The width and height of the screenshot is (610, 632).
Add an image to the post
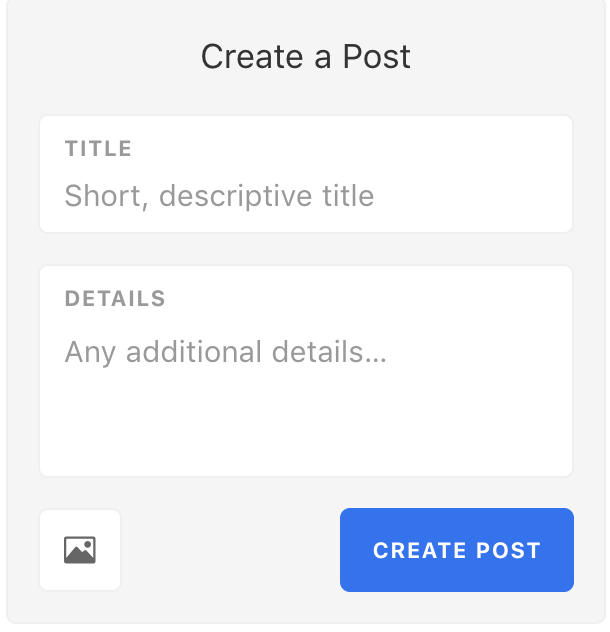point(80,550)
